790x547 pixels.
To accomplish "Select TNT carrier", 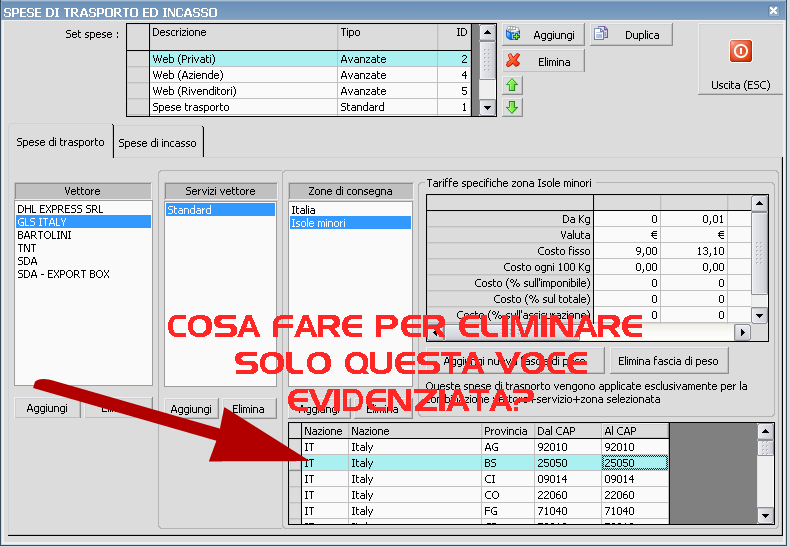I will click(83, 248).
